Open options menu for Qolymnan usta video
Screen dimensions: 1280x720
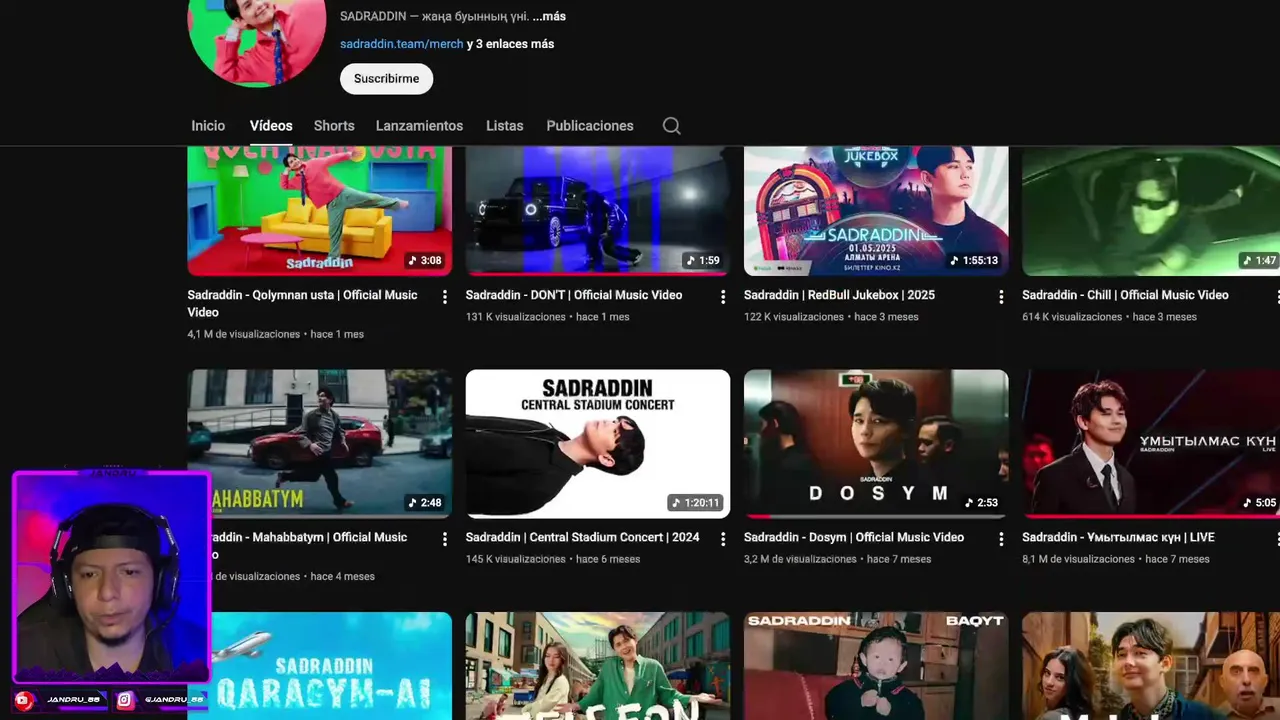[x=445, y=297]
